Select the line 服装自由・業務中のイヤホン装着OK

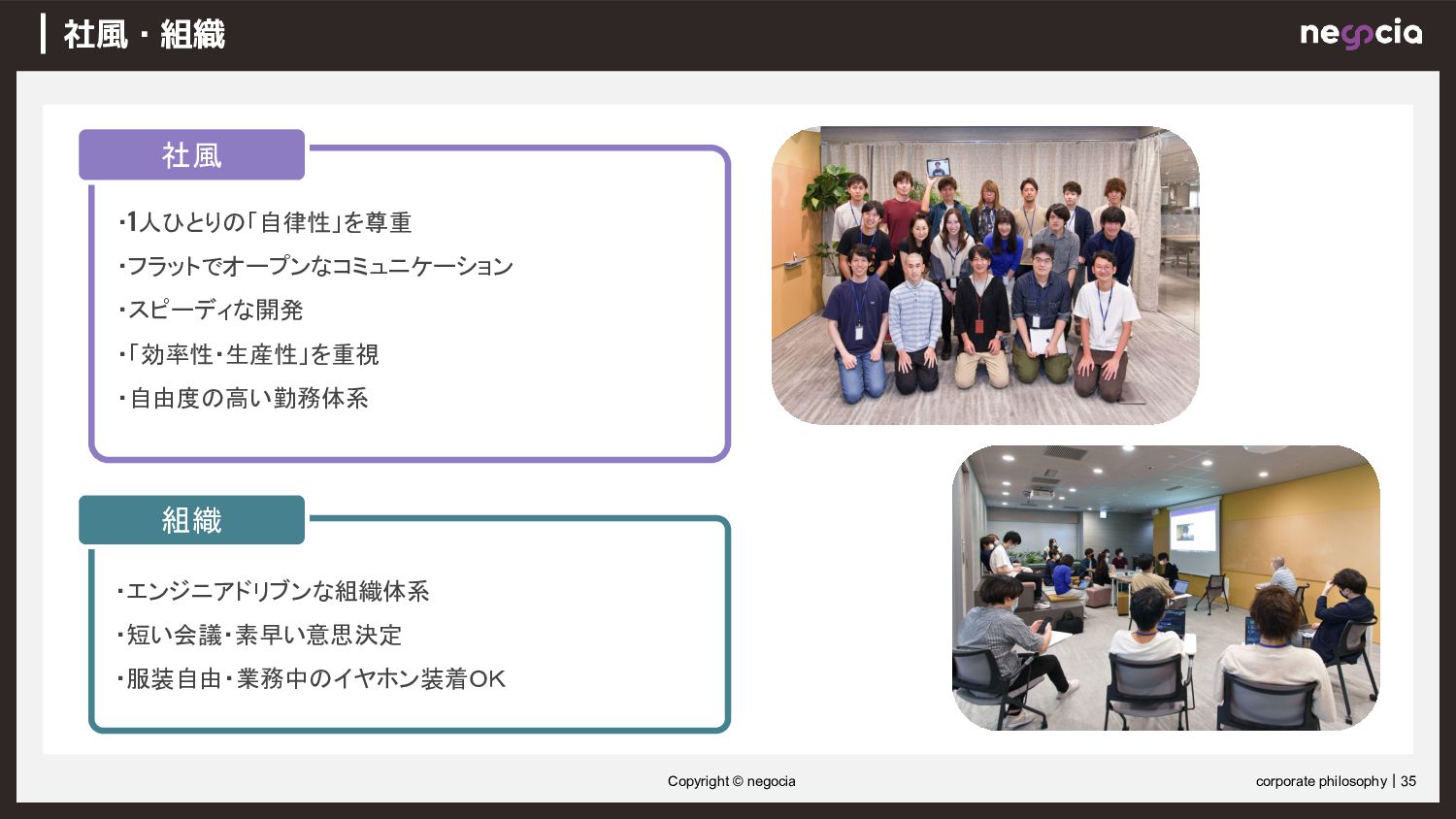tap(312, 678)
